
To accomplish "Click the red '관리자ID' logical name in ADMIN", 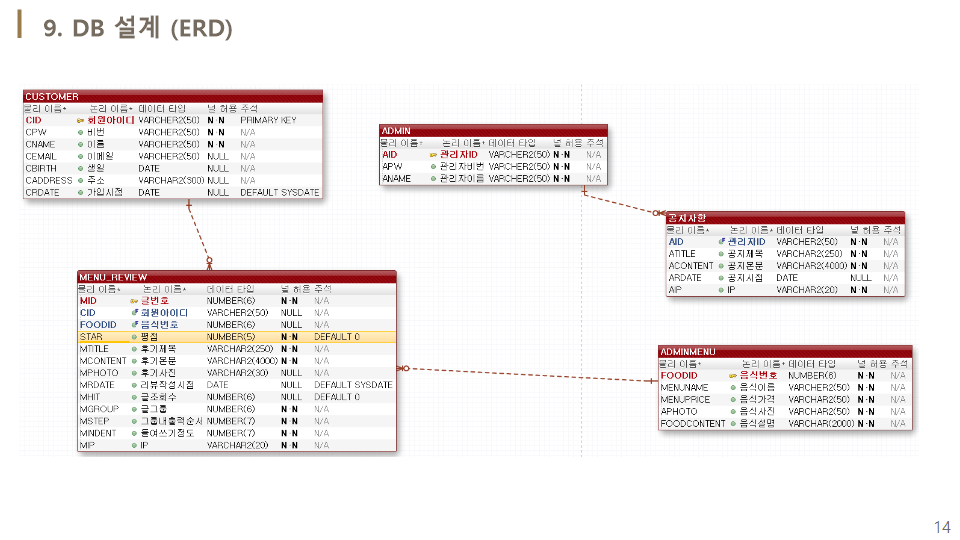I will click(x=459, y=155).
